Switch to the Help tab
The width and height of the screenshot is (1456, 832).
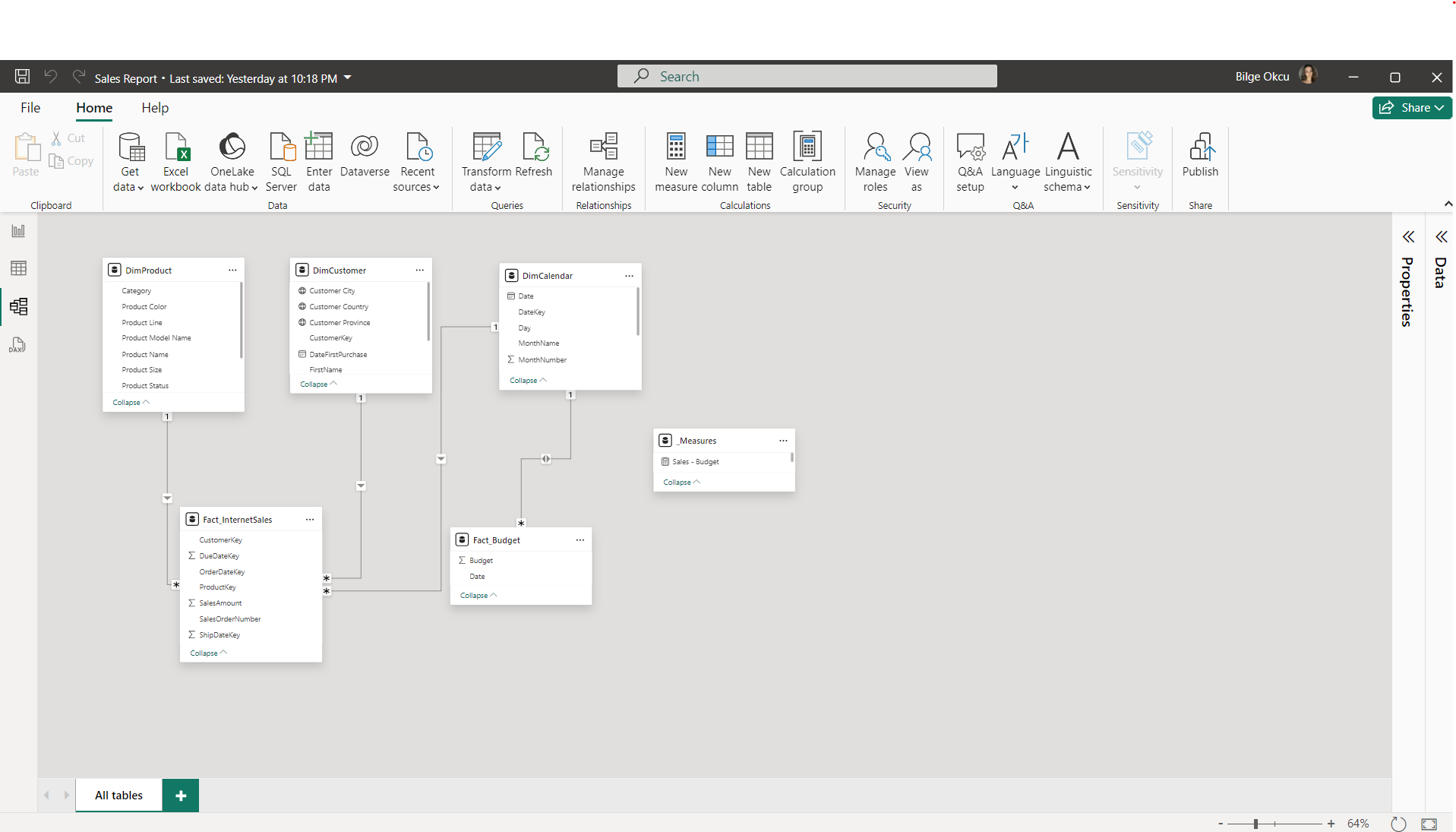tap(154, 108)
